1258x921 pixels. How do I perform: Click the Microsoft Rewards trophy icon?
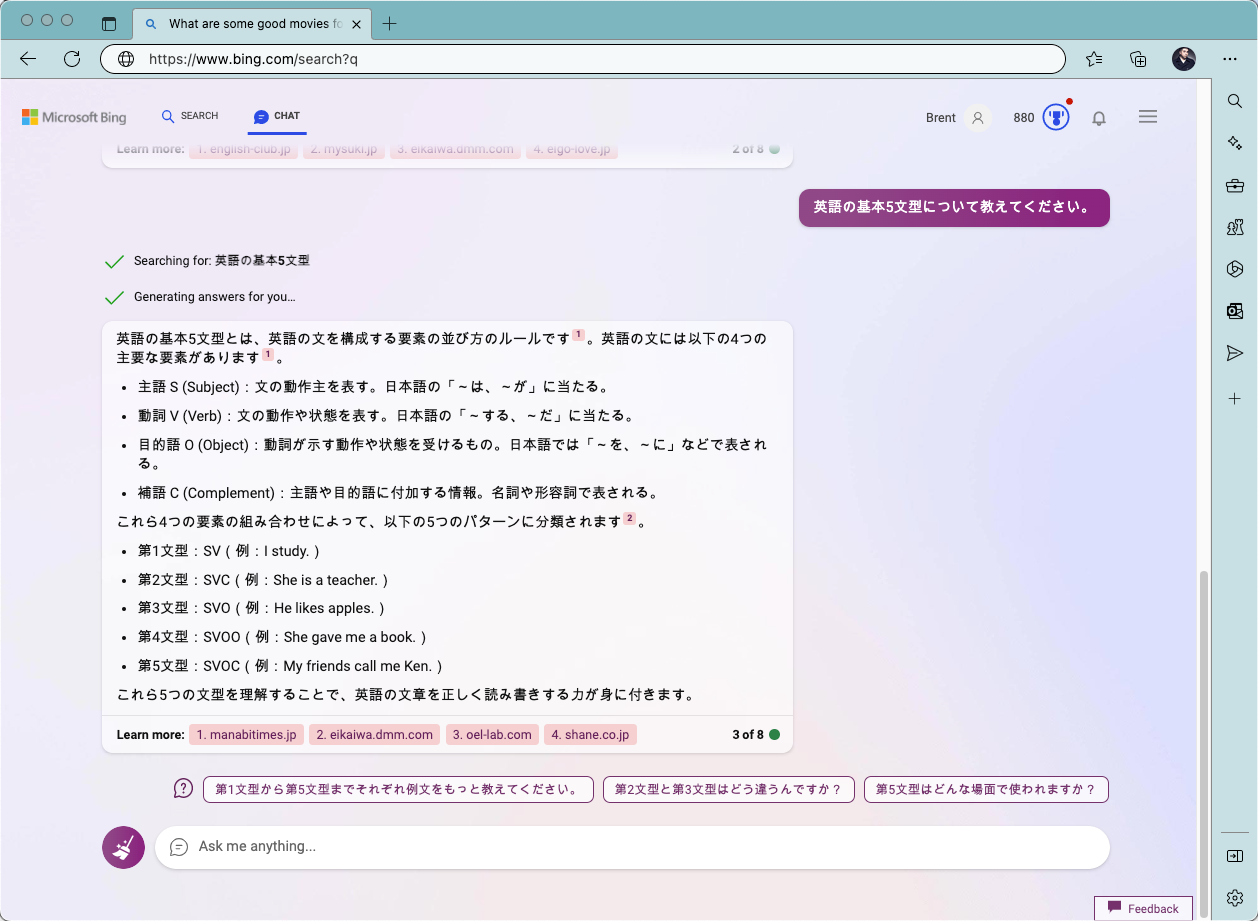coord(1055,117)
